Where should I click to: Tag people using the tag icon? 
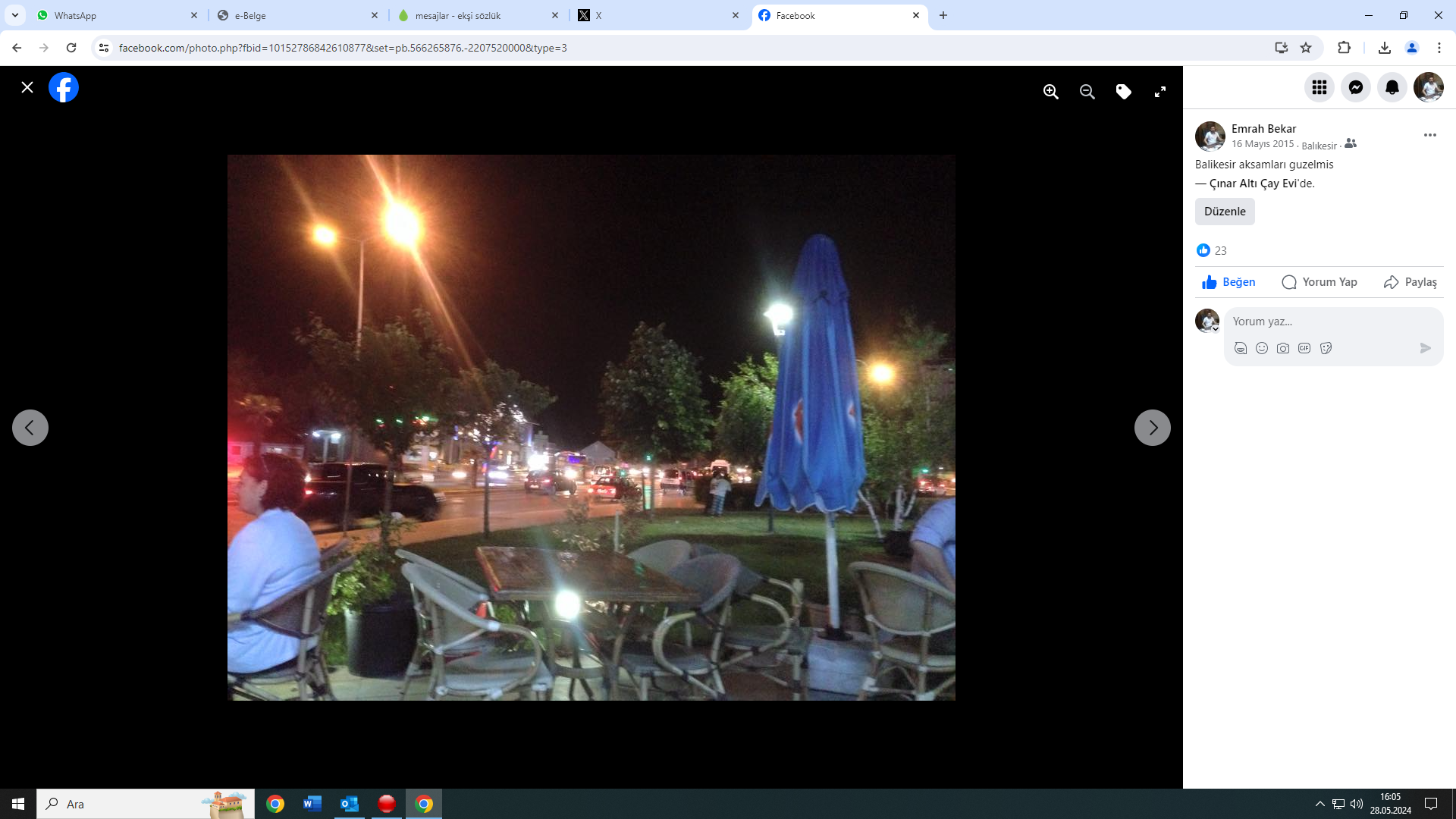click(x=1123, y=92)
